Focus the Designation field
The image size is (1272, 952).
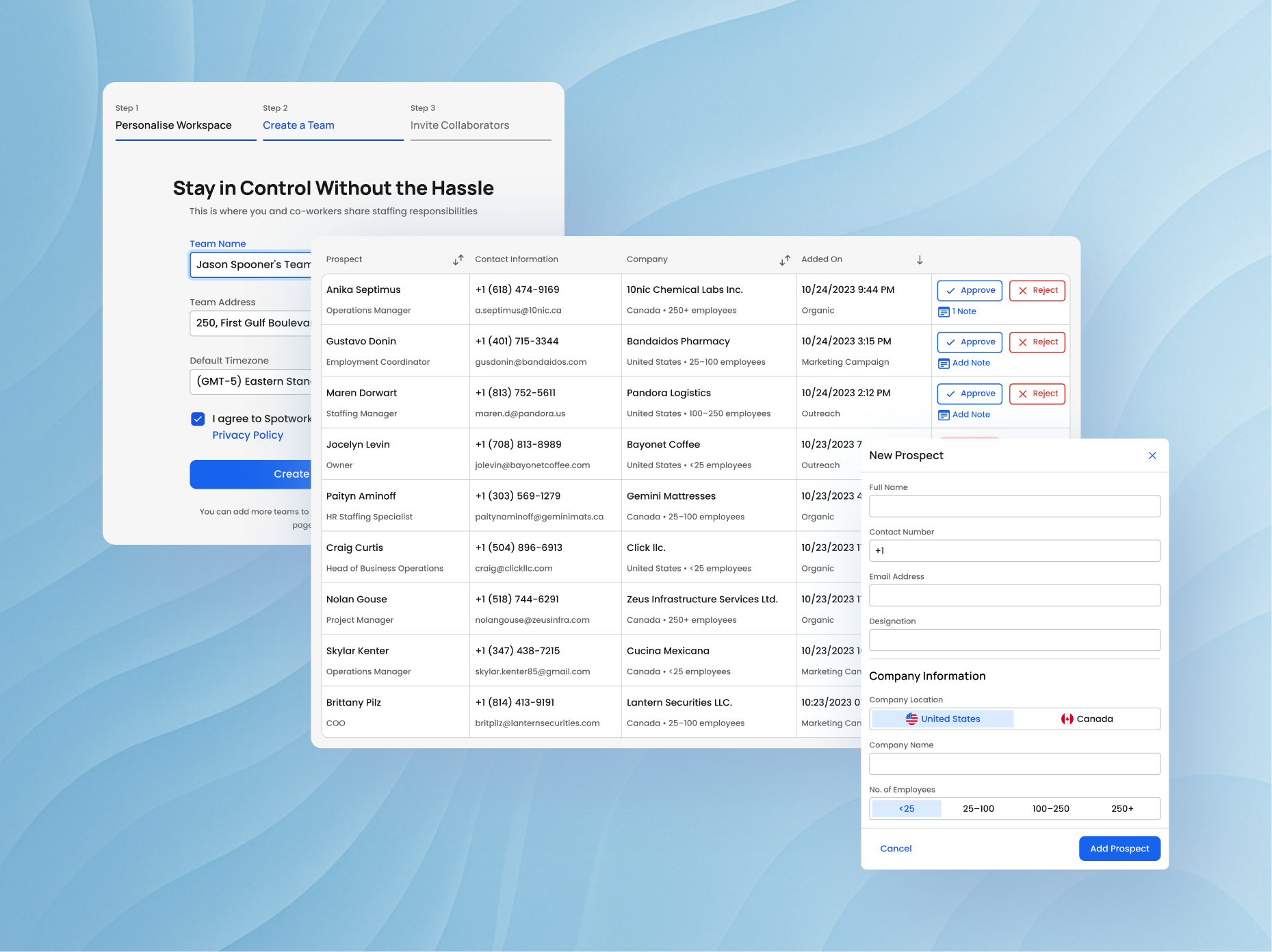click(x=1015, y=640)
